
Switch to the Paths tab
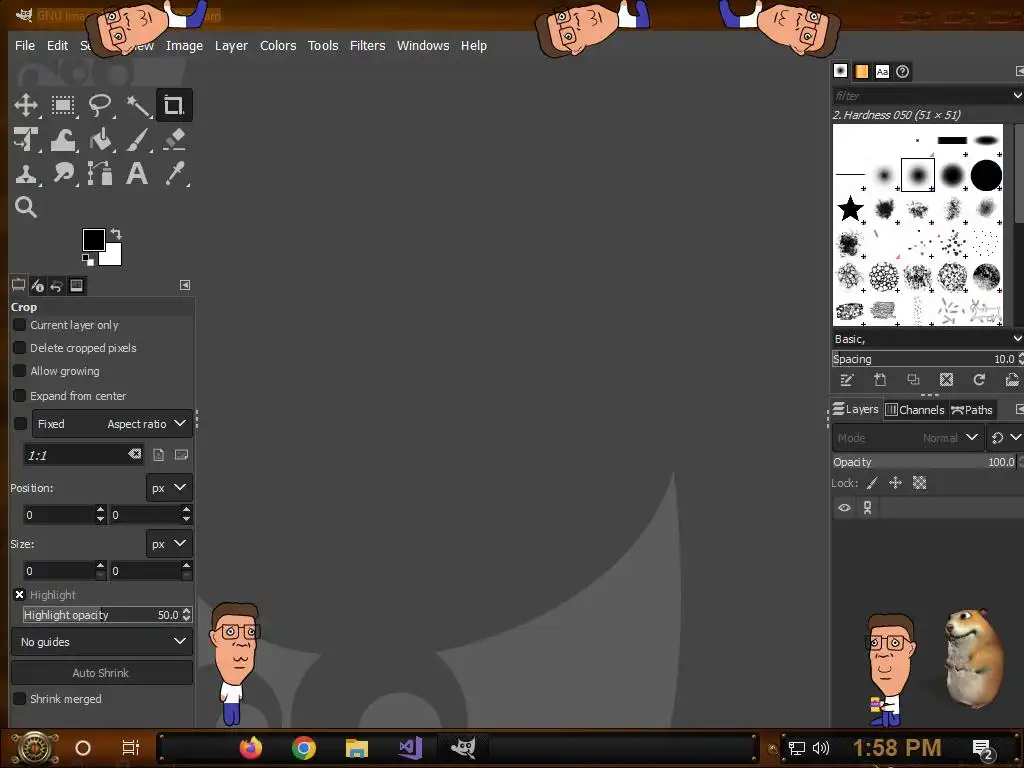point(972,409)
